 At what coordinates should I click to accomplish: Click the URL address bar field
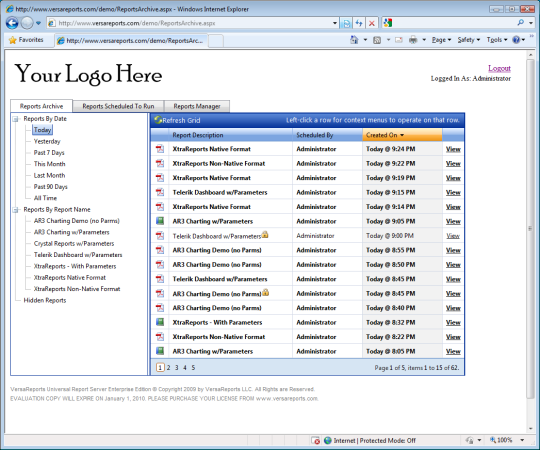[x=193, y=23]
